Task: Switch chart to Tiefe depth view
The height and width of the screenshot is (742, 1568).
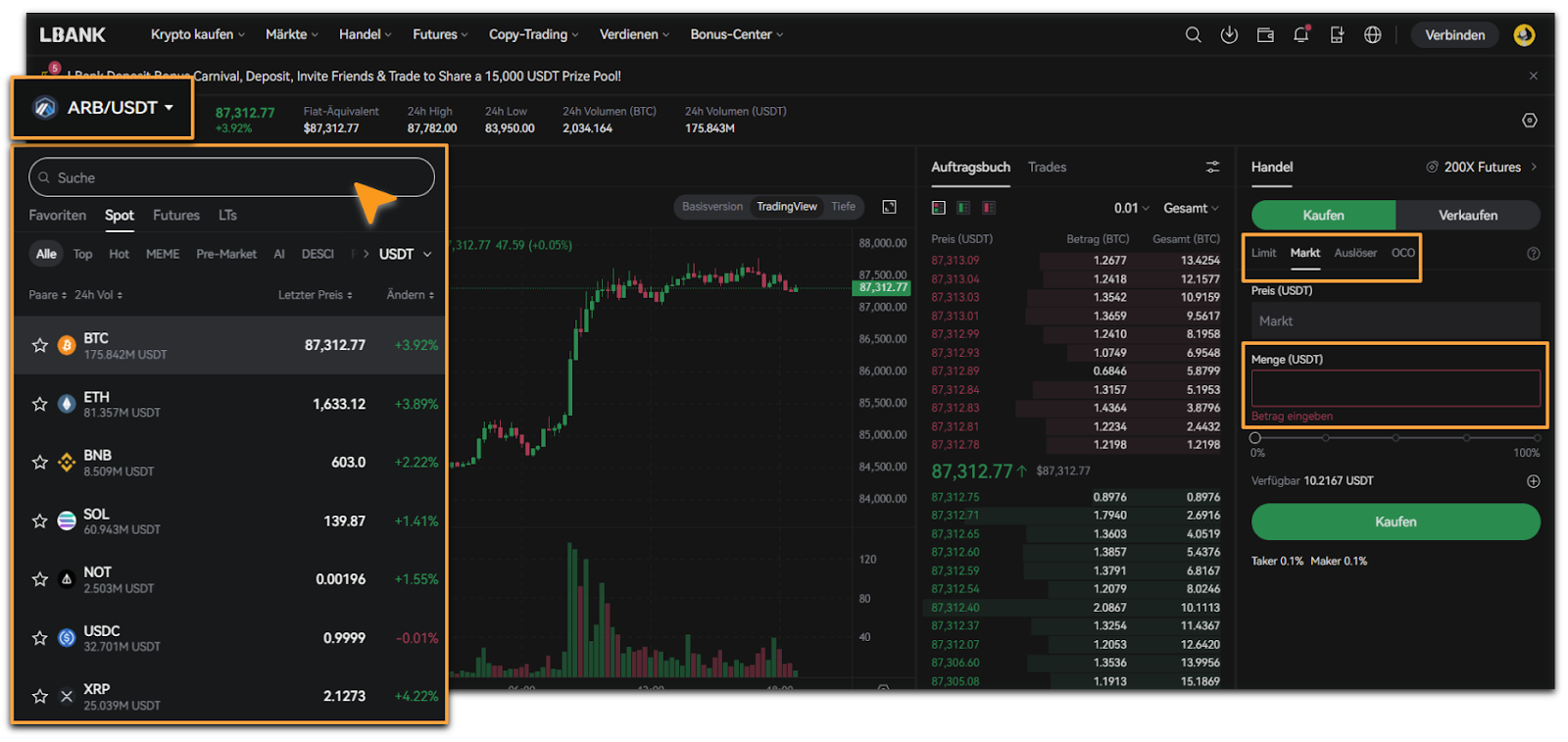Action: coord(843,207)
